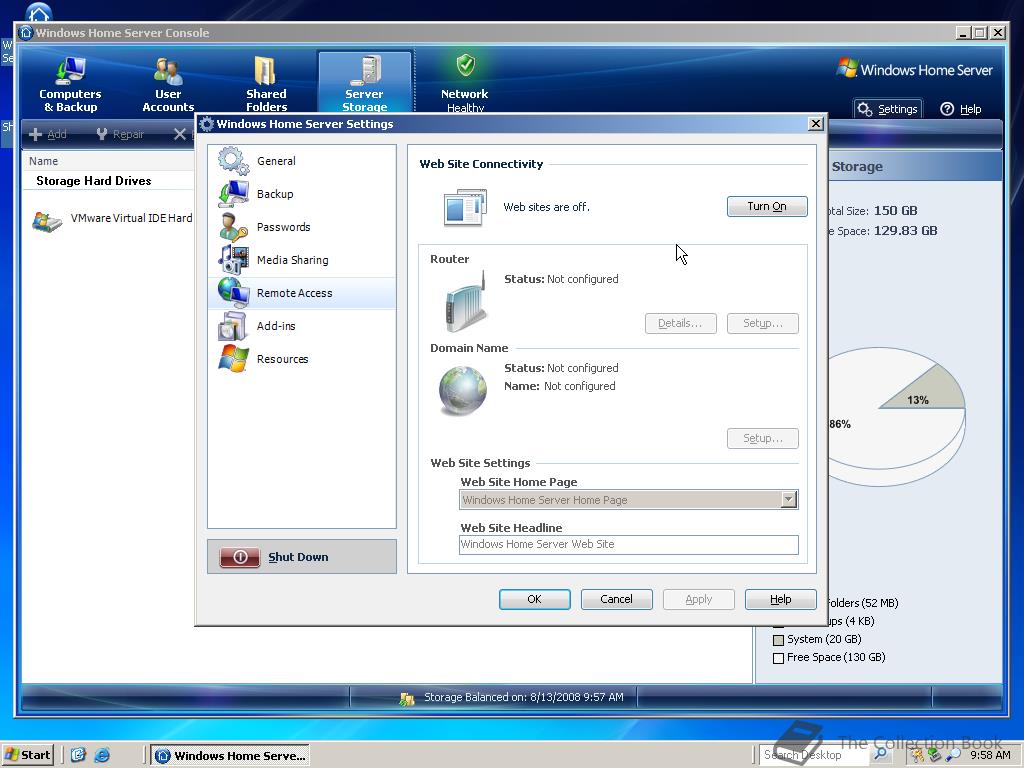Image resolution: width=1024 pixels, height=768 pixels.
Task: Click the 13% pie chart slice
Action: pyautogui.click(x=927, y=392)
